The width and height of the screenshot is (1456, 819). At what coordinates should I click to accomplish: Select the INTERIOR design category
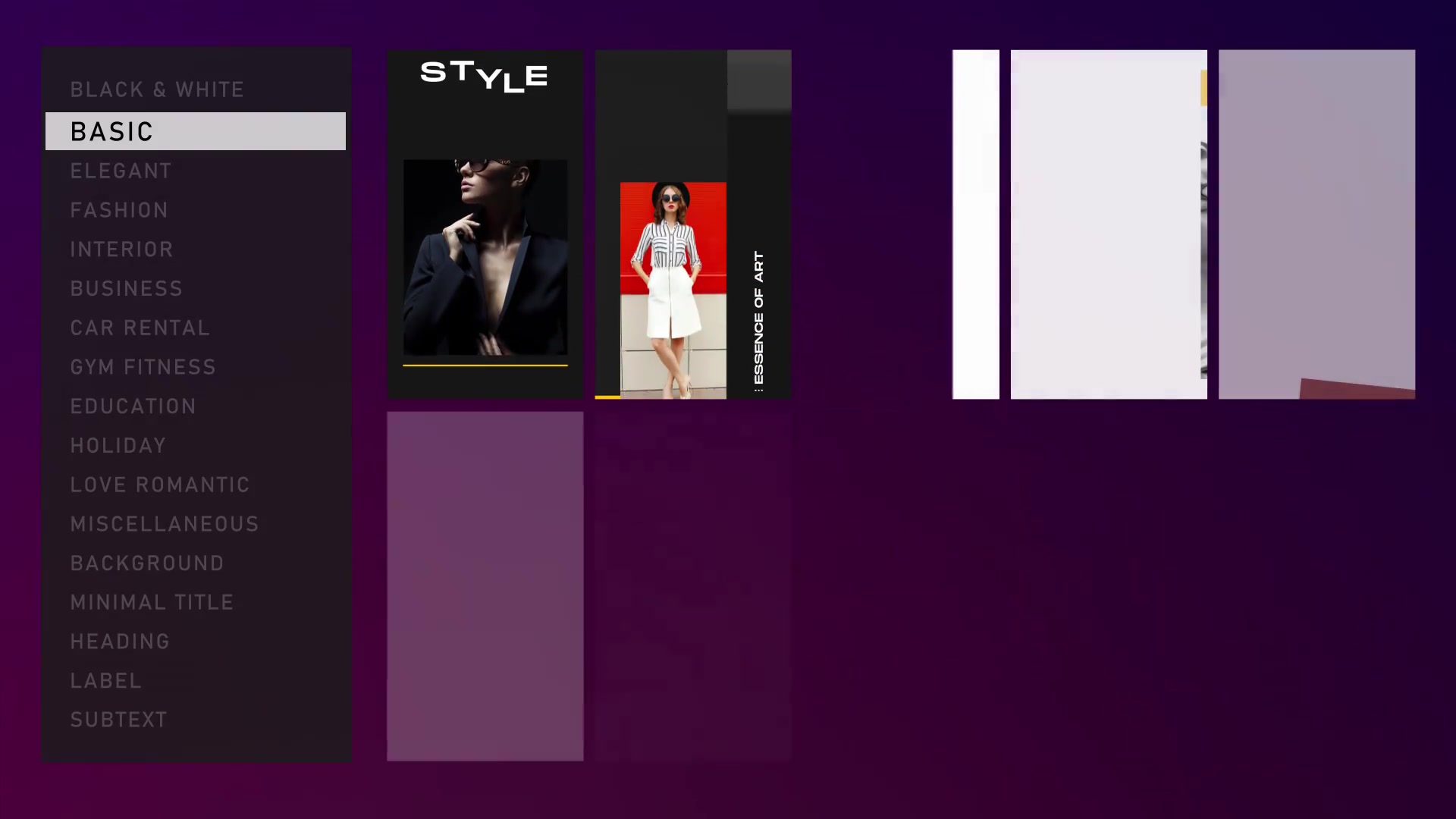(122, 249)
